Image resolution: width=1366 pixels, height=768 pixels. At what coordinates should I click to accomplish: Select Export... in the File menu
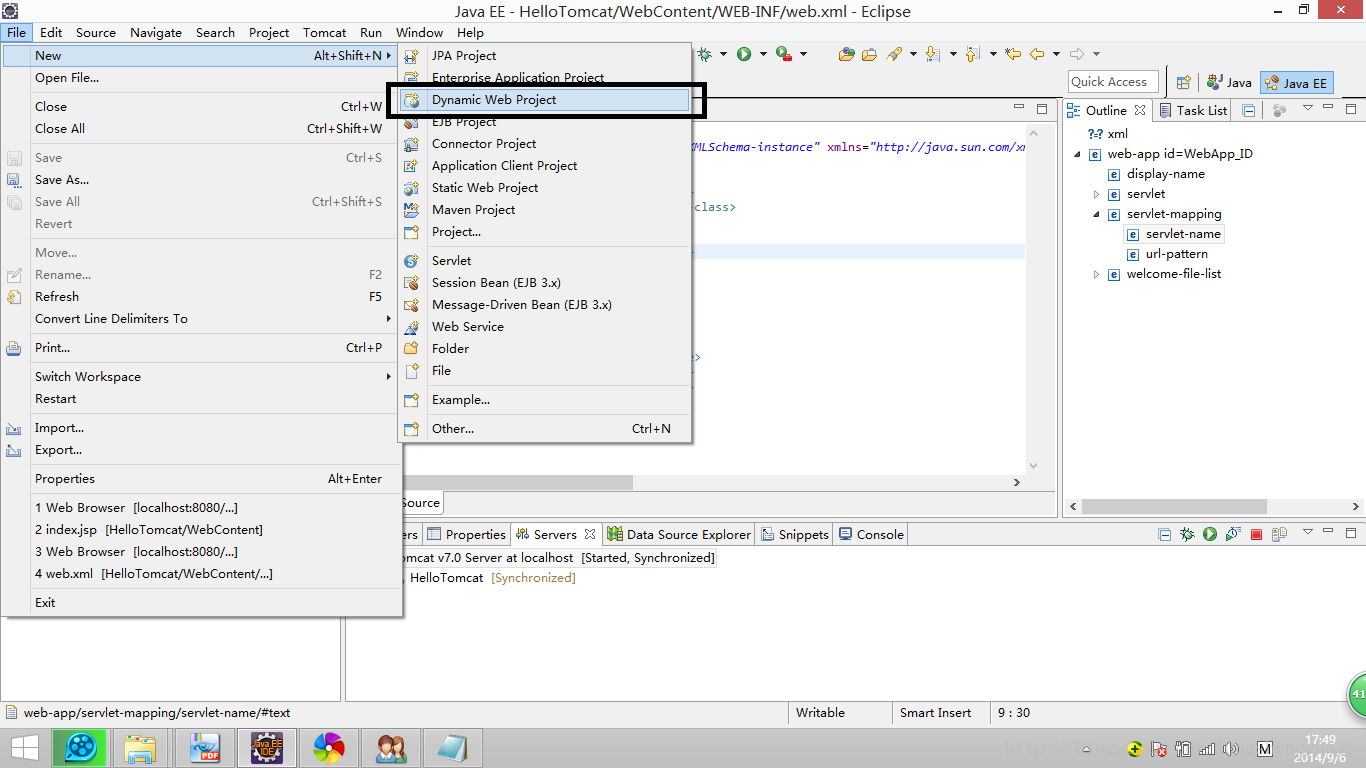200,450
